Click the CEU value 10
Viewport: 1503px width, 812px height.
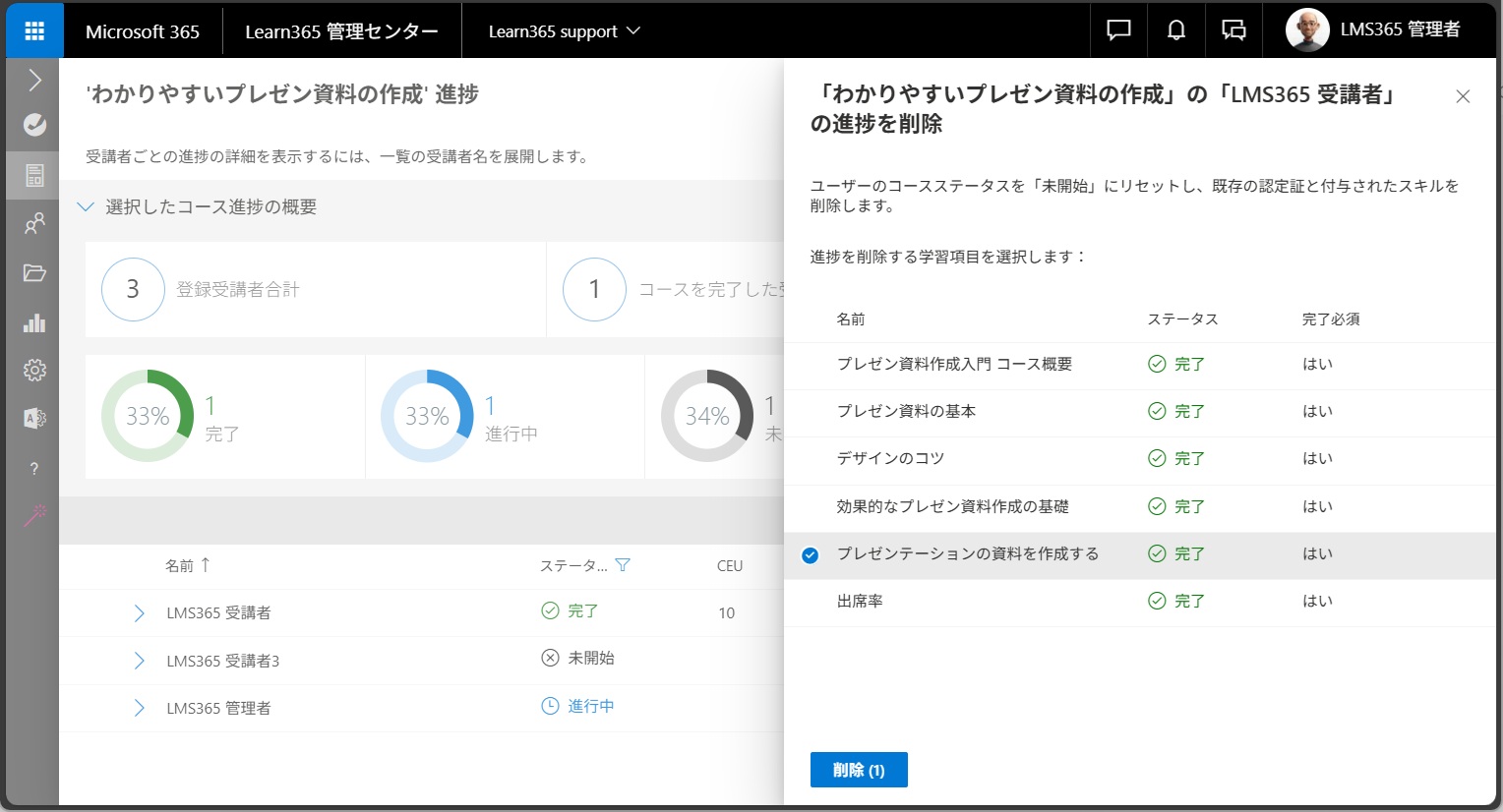tap(726, 613)
